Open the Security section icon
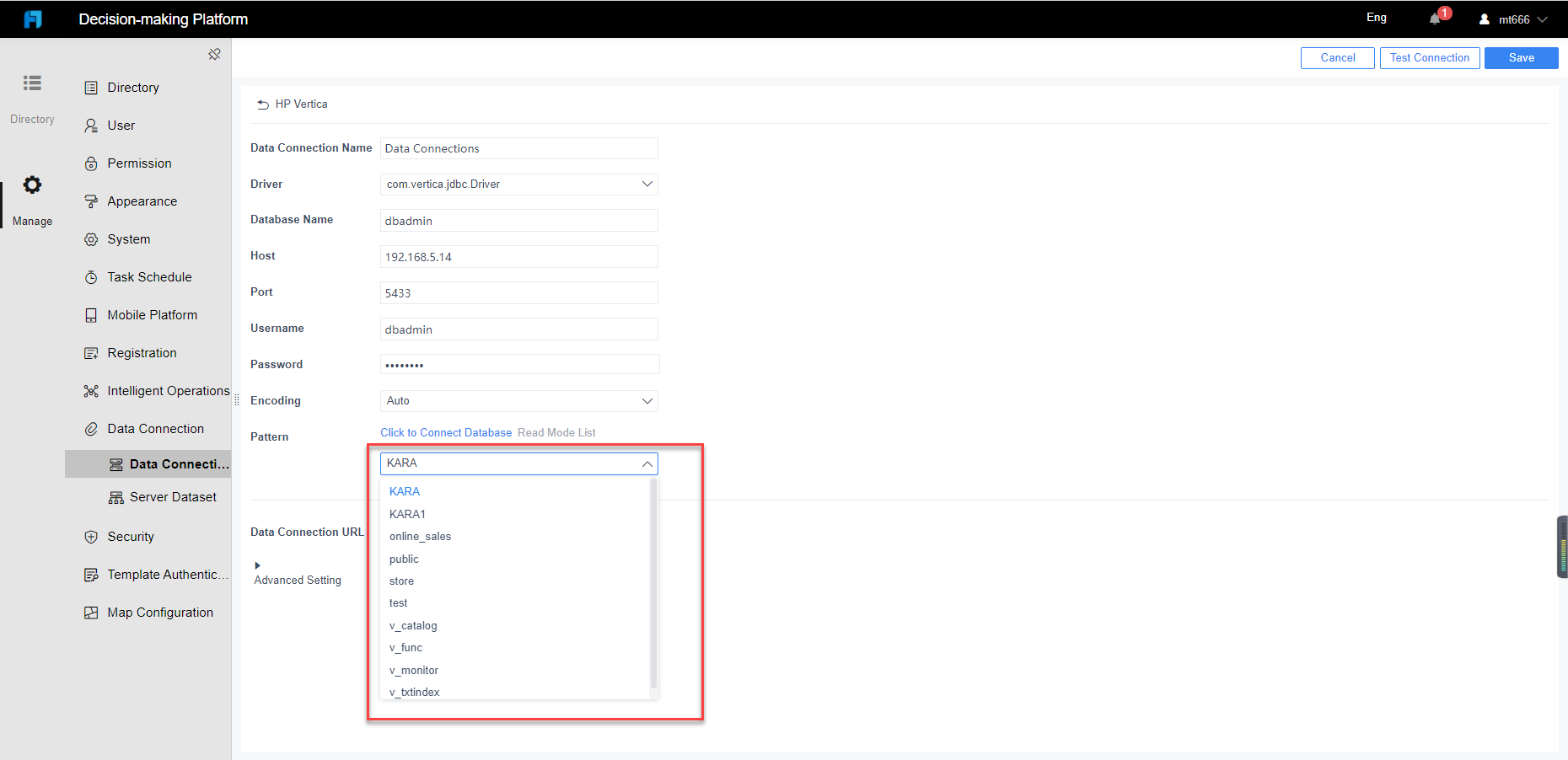 [x=91, y=536]
